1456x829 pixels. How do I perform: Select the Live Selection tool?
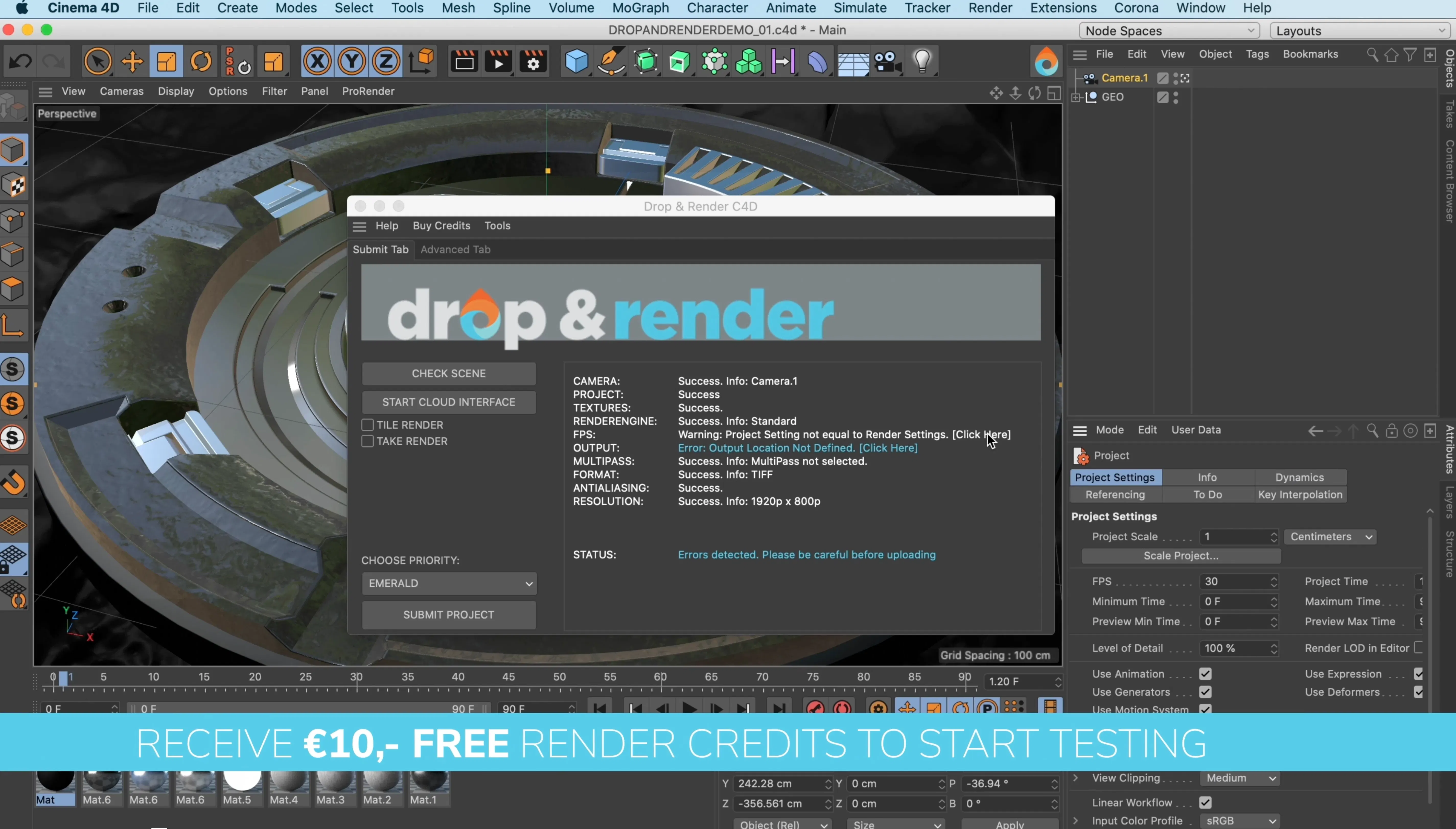pos(97,61)
